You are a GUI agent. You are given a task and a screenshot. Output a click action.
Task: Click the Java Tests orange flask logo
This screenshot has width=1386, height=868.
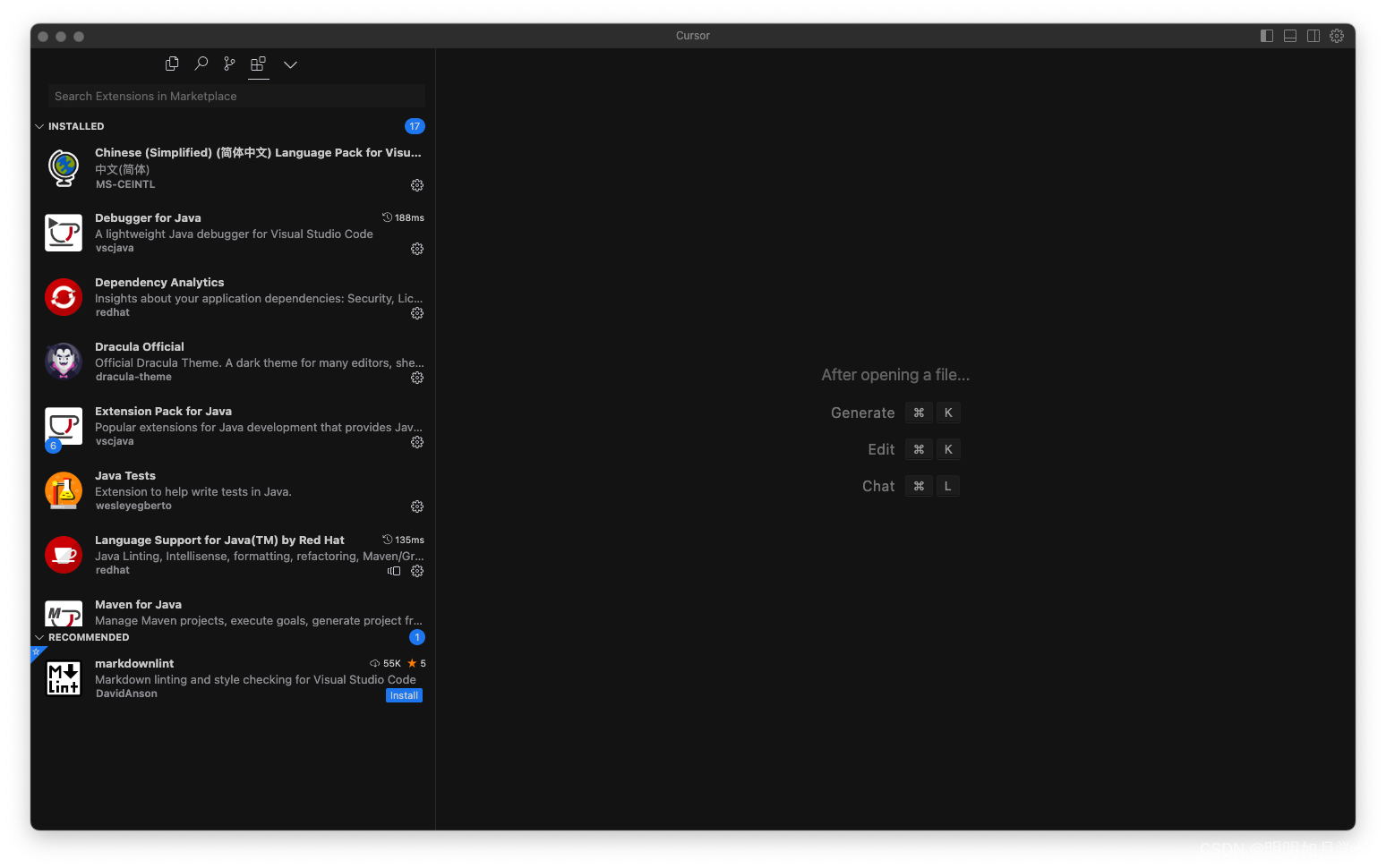click(x=64, y=490)
